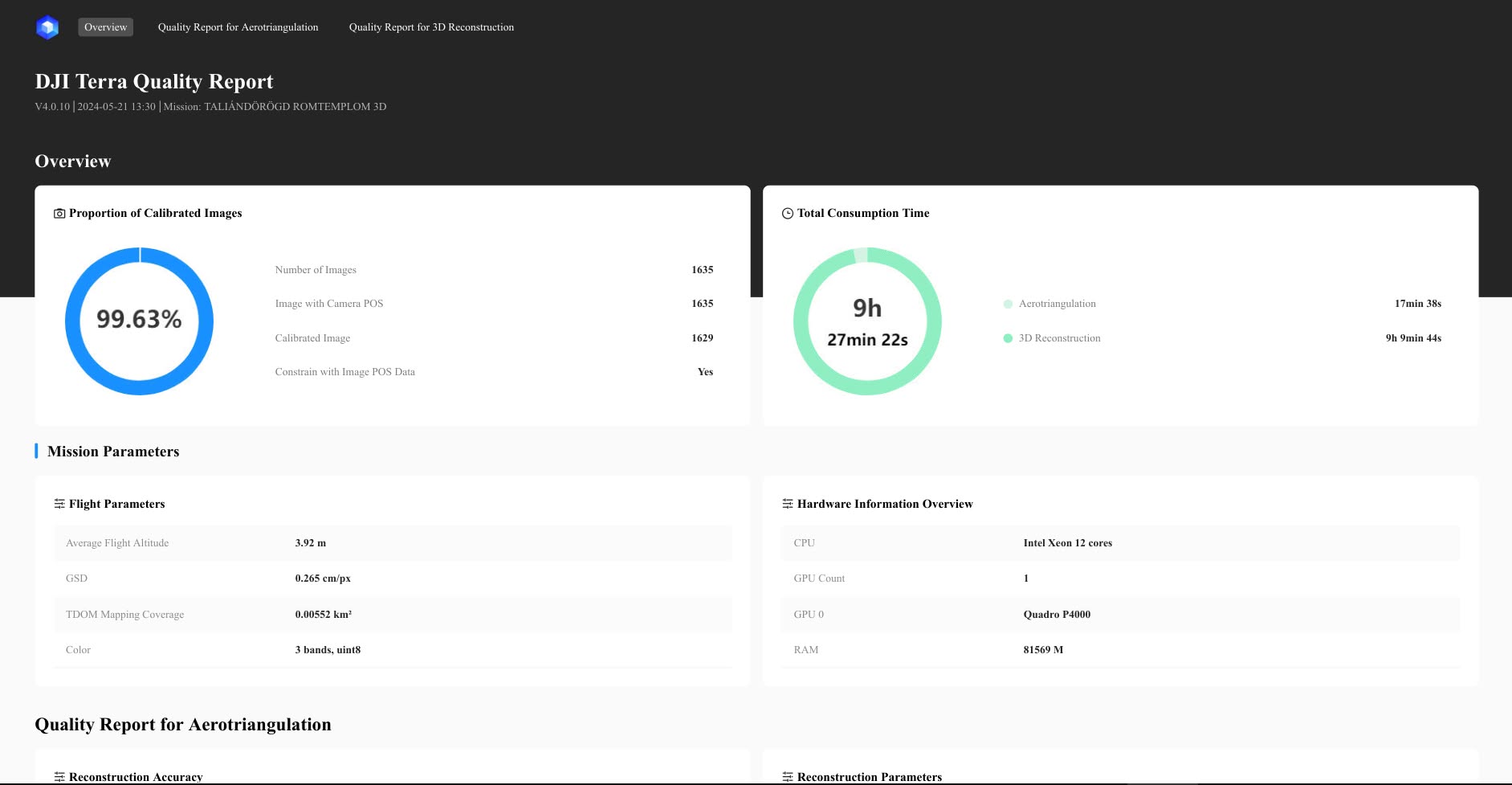Image resolution: width=1512 pixels, height=785 pixels.
Task: Click the sliders icon beside Reconstruction Parameters
Action: click(x=788, y=776)
